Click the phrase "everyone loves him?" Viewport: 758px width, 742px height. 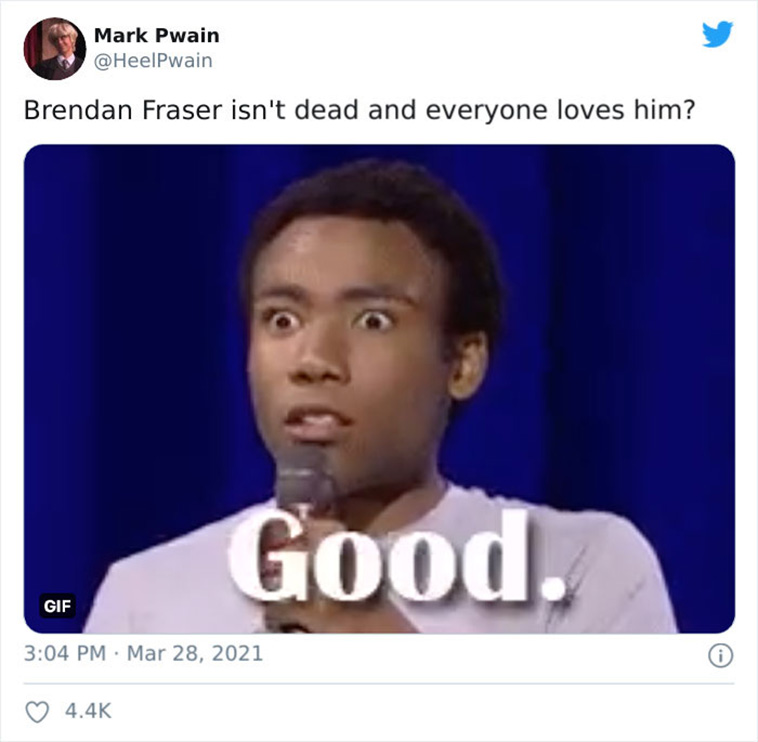560,110
